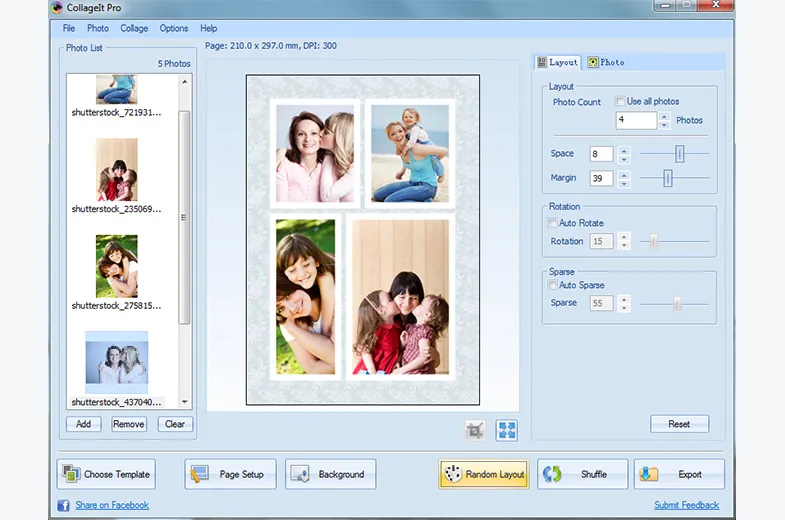Click the Rotation slider handle
The height and width of the screenshot is (520, 785).
[x=653, y=241]
